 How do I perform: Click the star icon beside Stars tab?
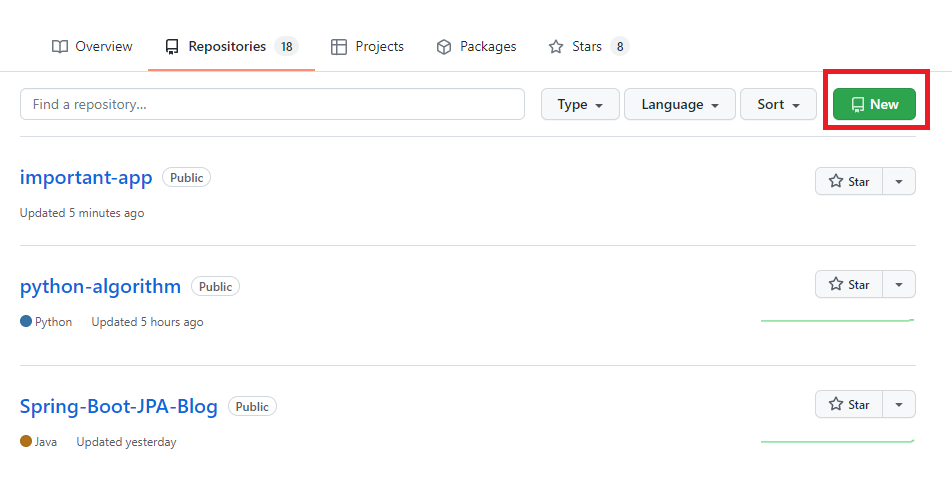click(556, 47)
